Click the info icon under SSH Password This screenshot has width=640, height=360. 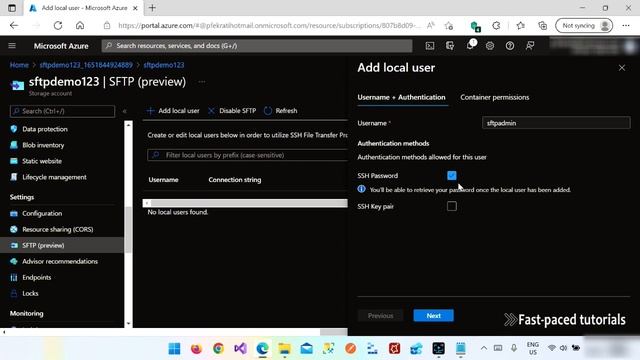[x=362, y=189]
